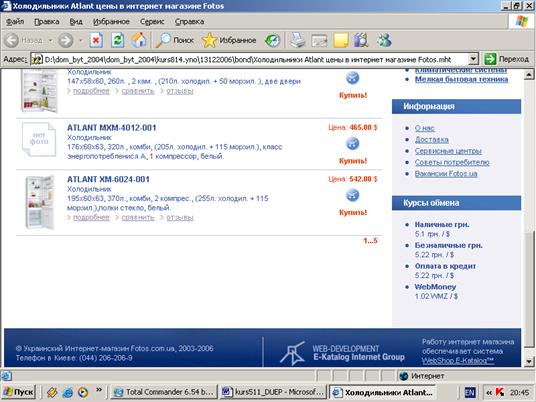Click the Переход (Go) button
The width and height of the screenshot is (536, 402).
507,59
